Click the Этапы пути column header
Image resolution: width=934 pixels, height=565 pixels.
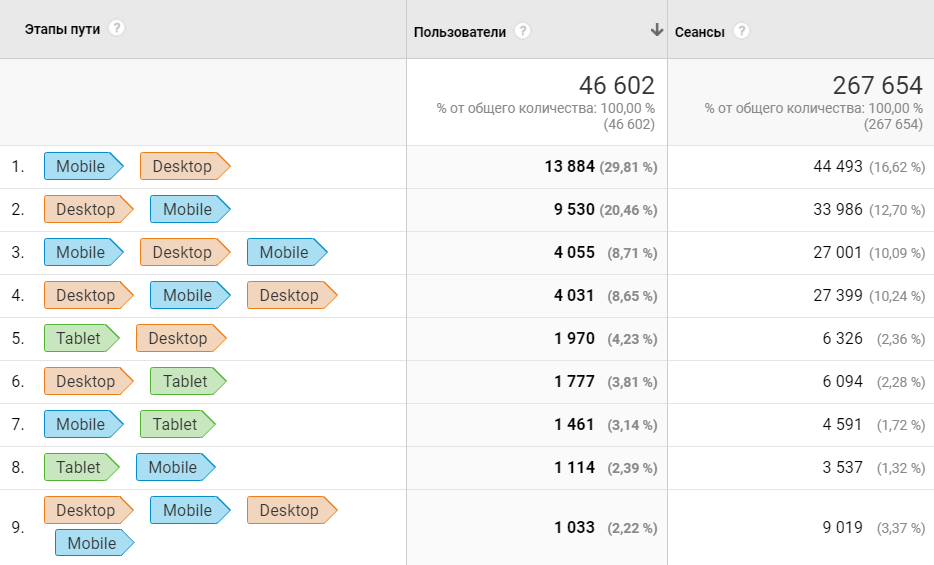pyautogui.click(x=62, y=29)
